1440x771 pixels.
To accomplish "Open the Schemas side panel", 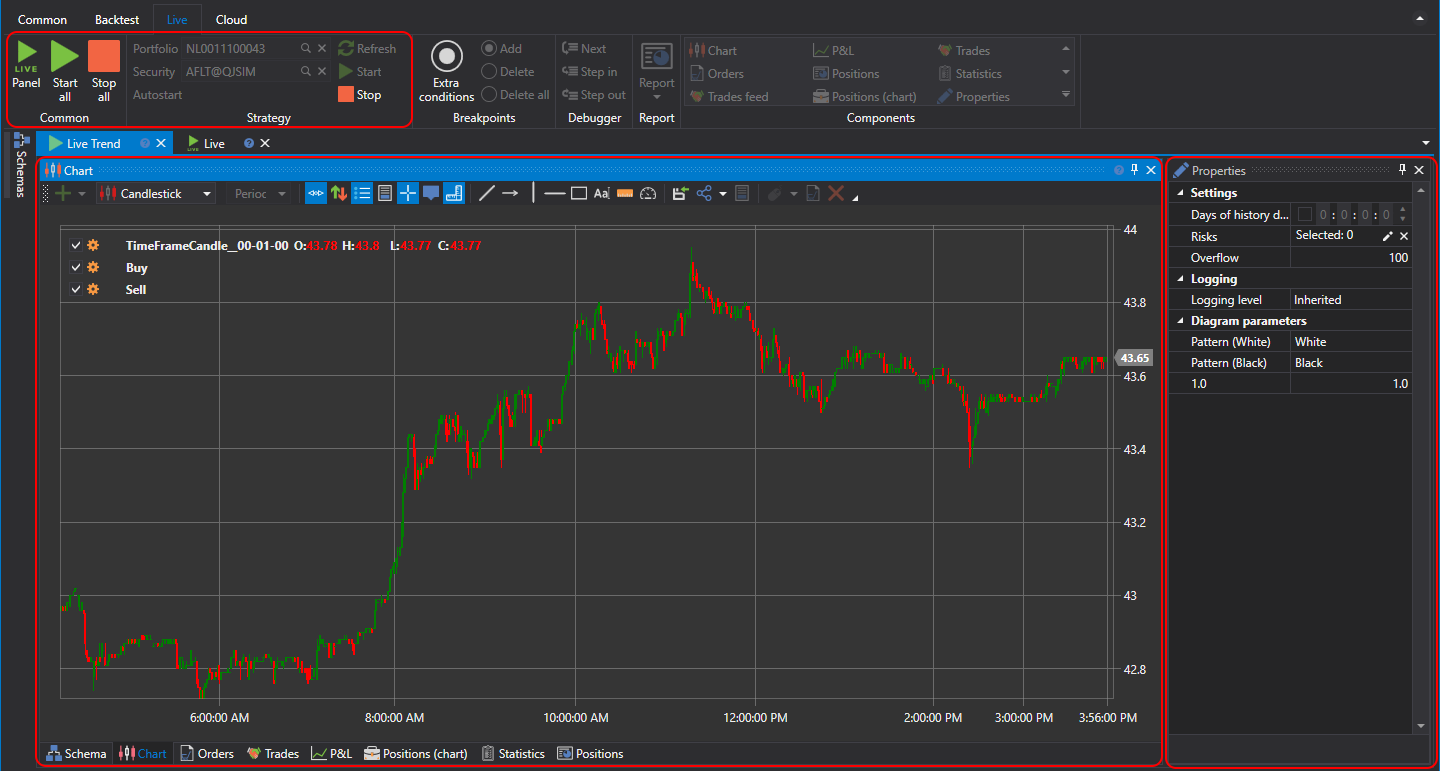I will [21, 165].
